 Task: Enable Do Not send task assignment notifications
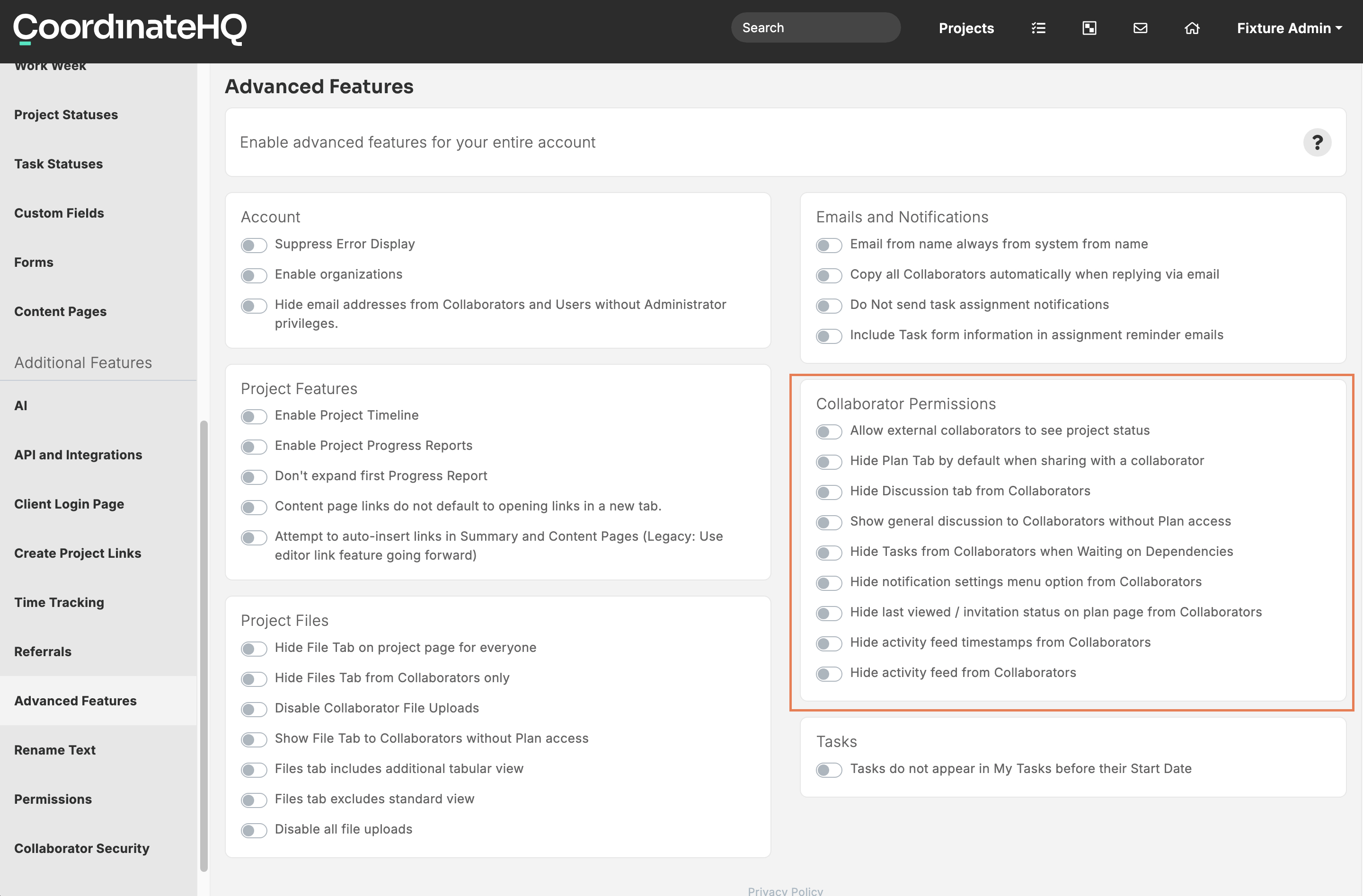coord(829,306)
